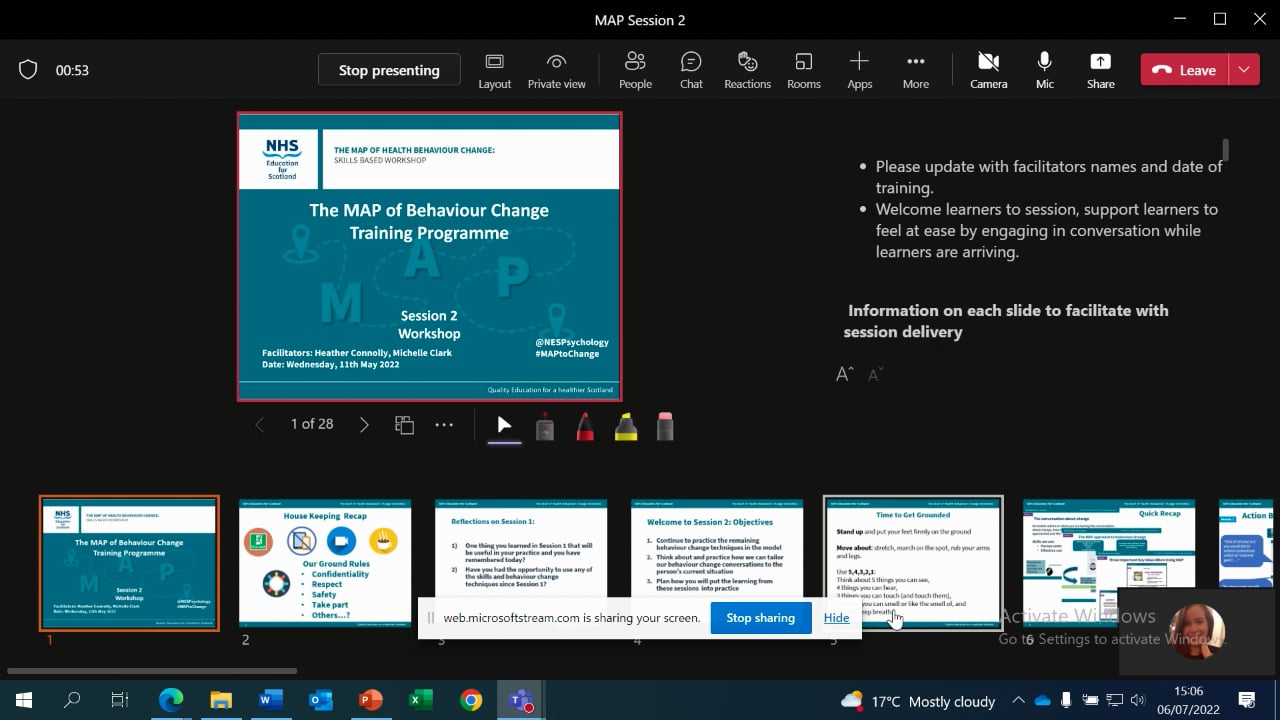Select the eraser tool
This screenshot has height=720, width=1280.
(665, 427)
